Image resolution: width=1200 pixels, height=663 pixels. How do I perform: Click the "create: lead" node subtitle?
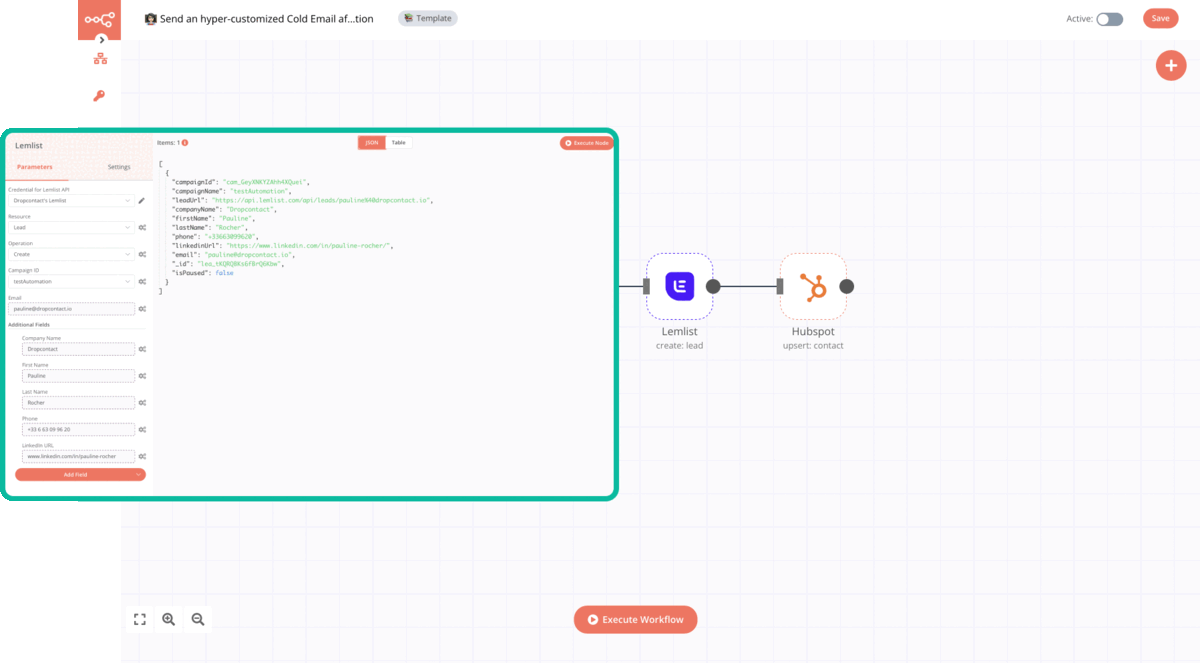pos(680,346)
